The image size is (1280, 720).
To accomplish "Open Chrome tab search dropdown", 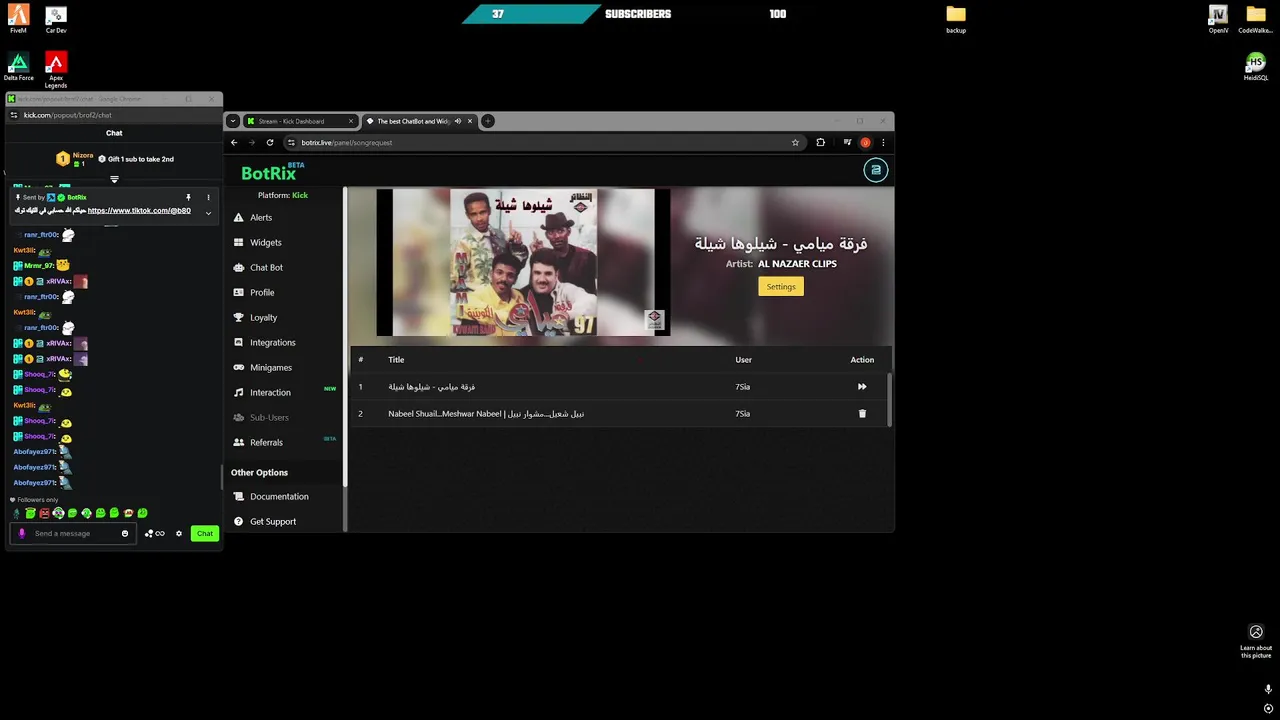I will click(x=232, y=121).
